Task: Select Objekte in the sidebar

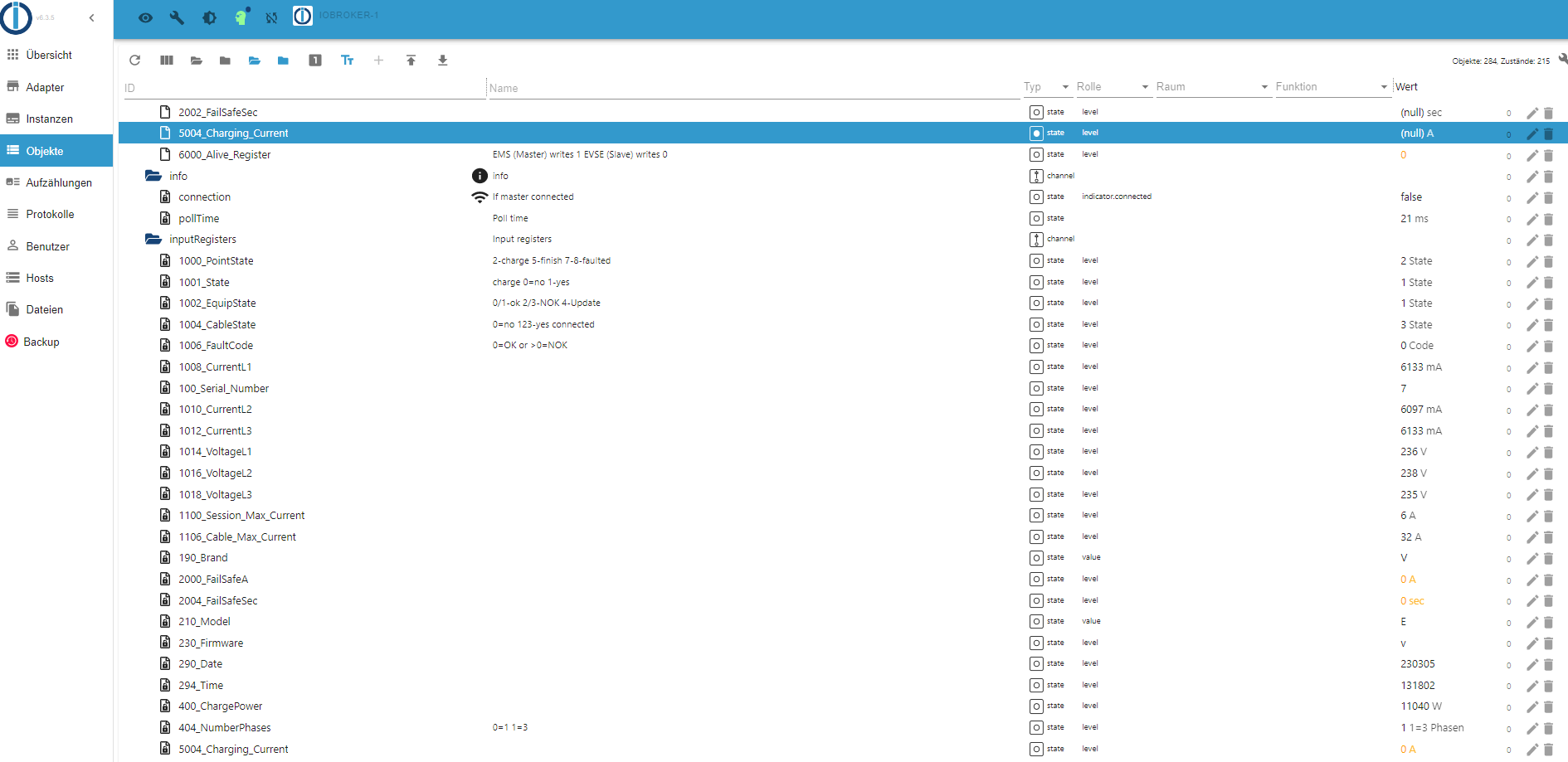Action: [56, 151]
